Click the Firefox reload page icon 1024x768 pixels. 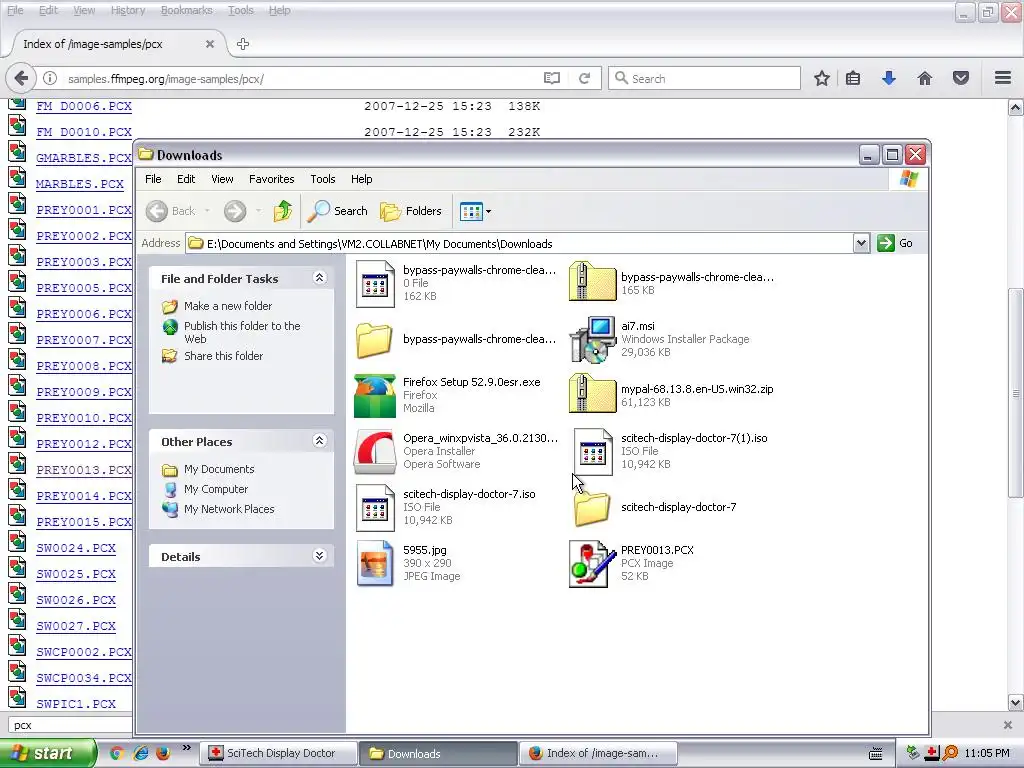coord(584,78)
